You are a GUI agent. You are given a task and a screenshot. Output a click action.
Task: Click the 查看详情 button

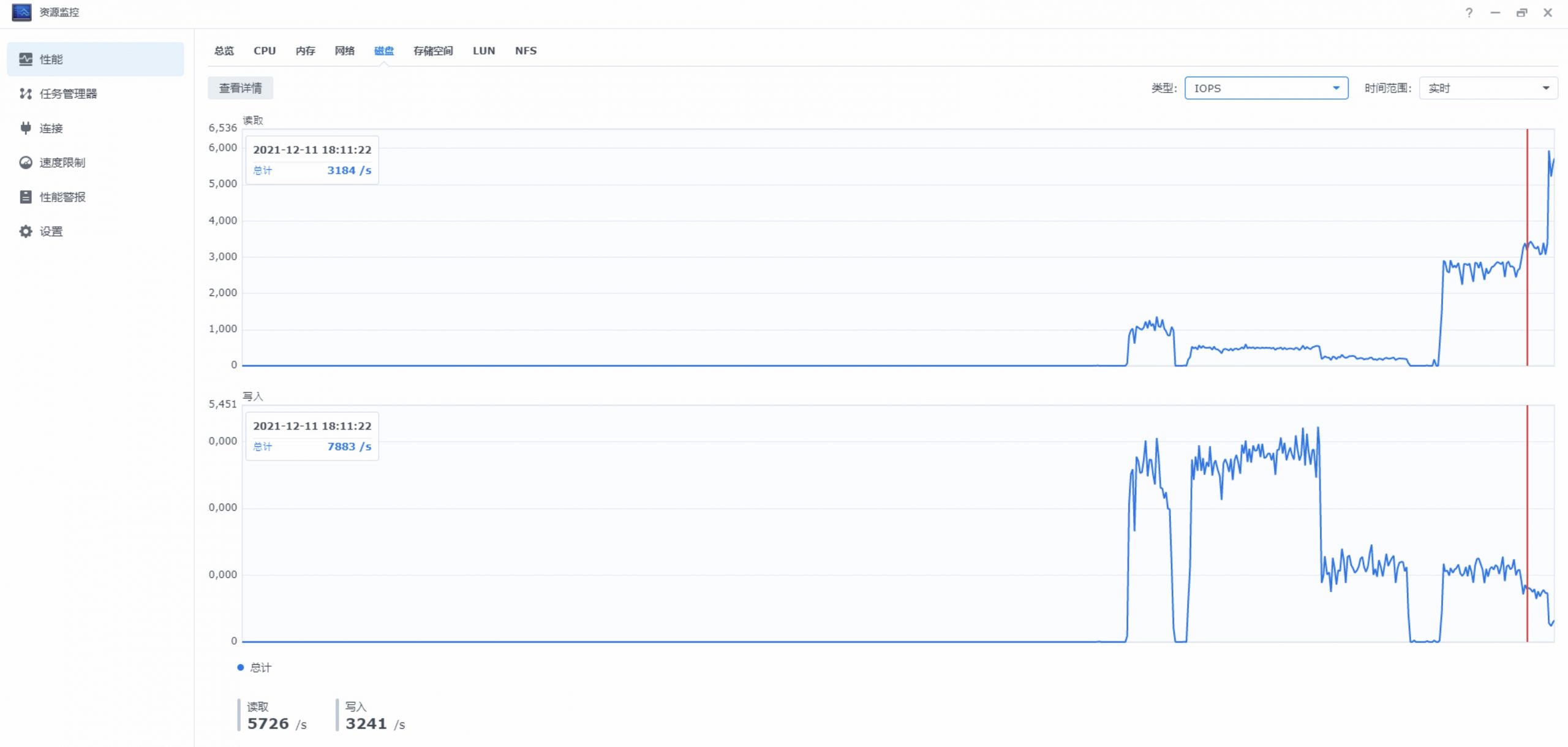(240, 88)
